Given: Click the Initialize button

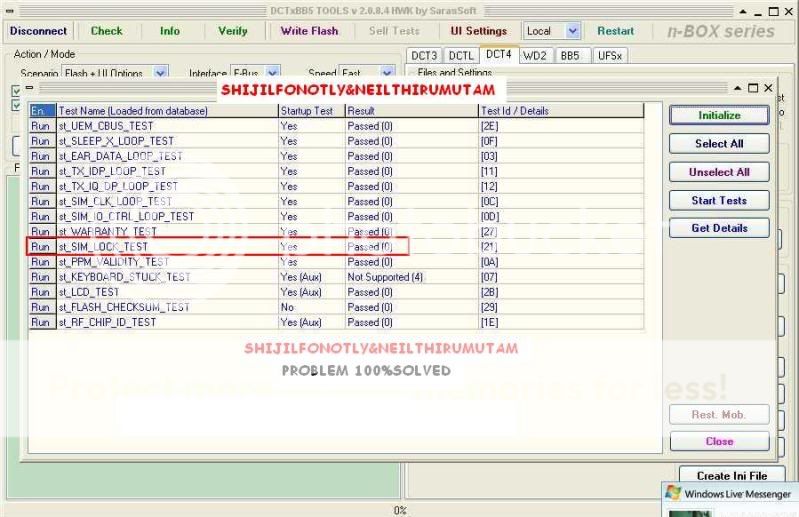Looking at the screenshot, I should [x=719, y=115].
